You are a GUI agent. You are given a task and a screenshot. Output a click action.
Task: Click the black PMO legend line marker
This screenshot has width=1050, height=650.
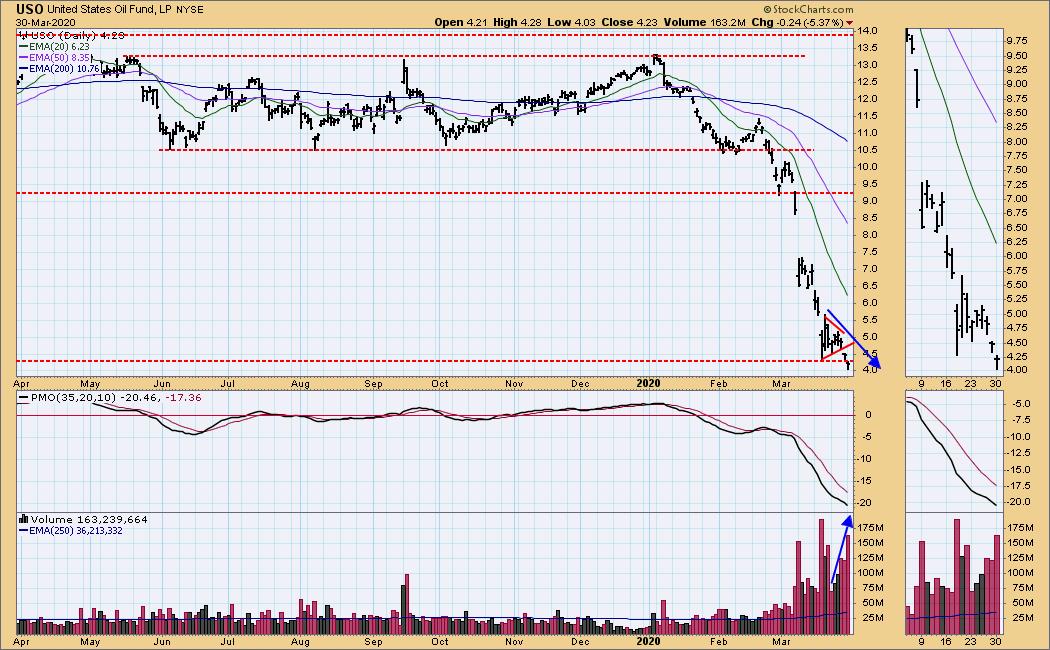23,398
